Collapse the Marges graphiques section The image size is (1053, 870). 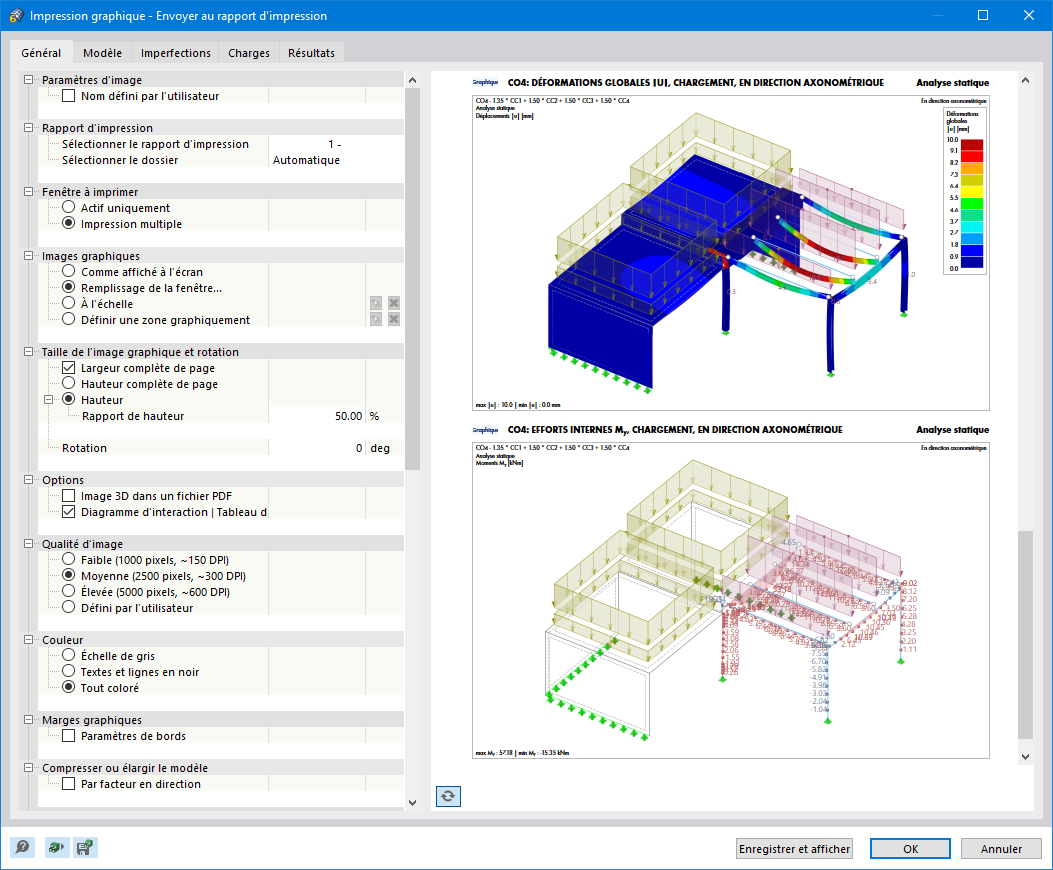click(x=28, y=720)
